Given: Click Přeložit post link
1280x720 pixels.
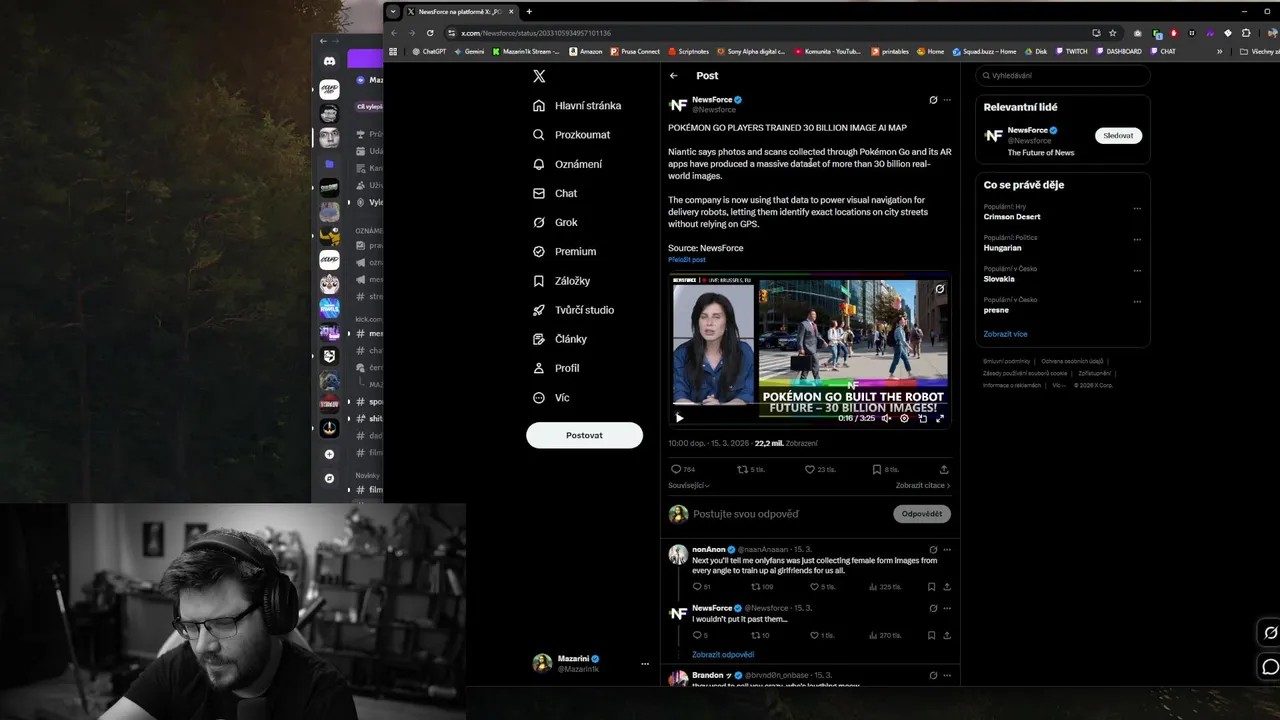Looking at the screenshot, I should [x=687, y=260].
